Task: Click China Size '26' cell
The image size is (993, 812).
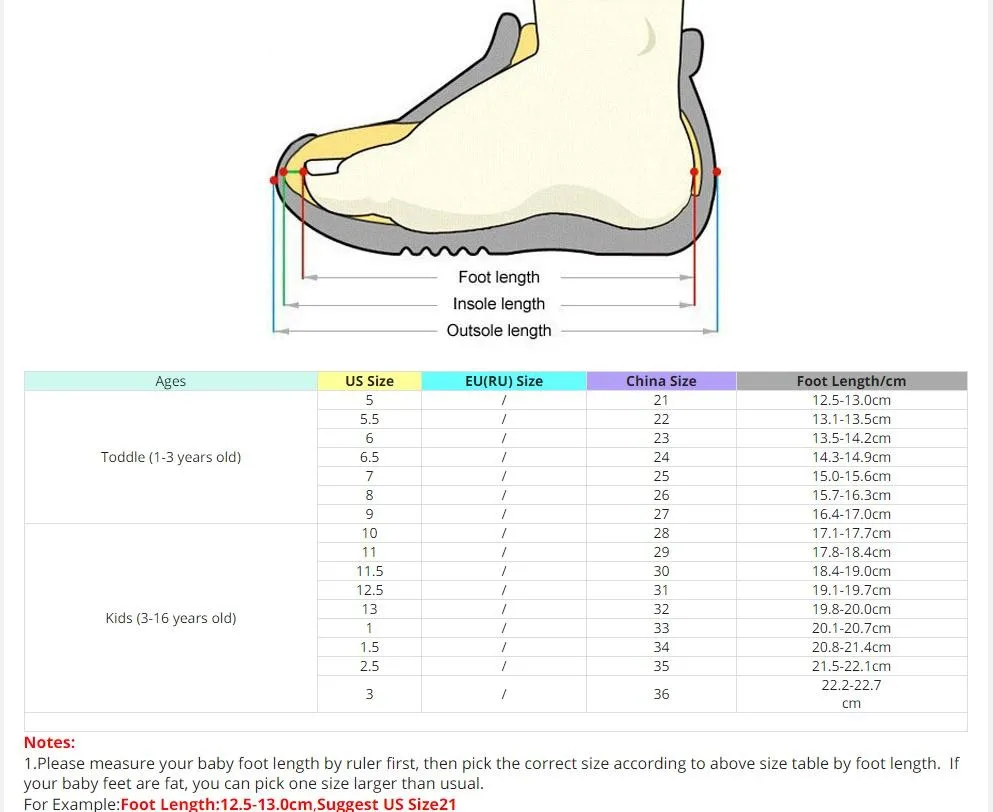Action: [661, 495]
